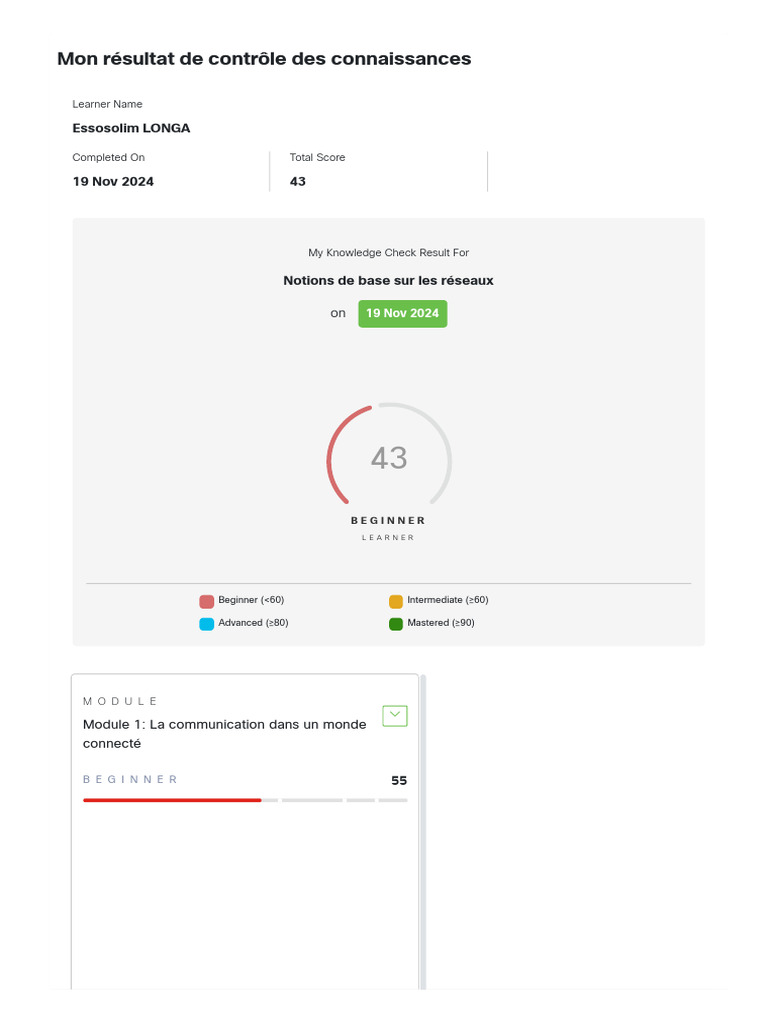Click the LEARNER label under the gauge
The width and height of the screenshot is (768, 1024).
click(389, 537)
